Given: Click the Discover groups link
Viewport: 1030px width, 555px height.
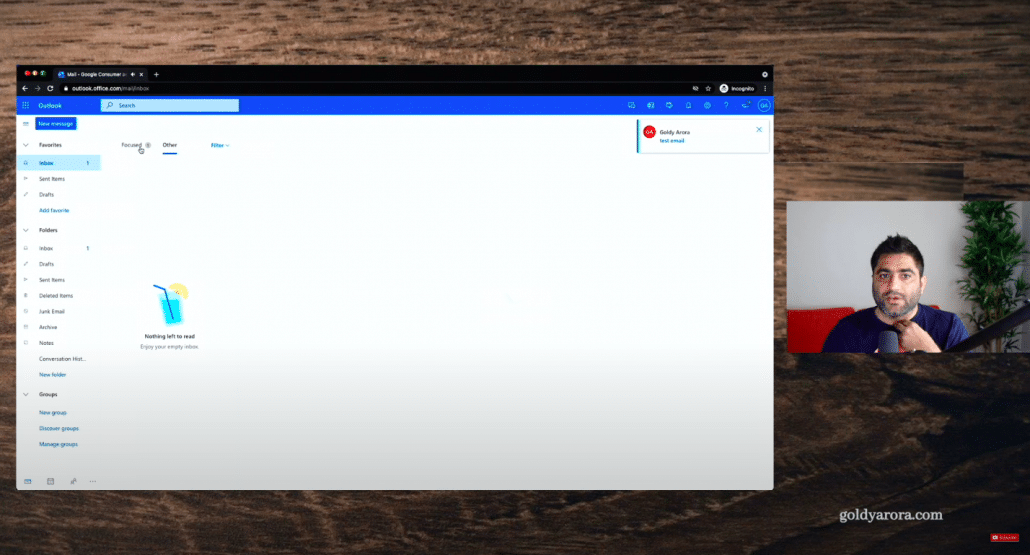Looking at the screenshot, I should (x=58, y=428).
